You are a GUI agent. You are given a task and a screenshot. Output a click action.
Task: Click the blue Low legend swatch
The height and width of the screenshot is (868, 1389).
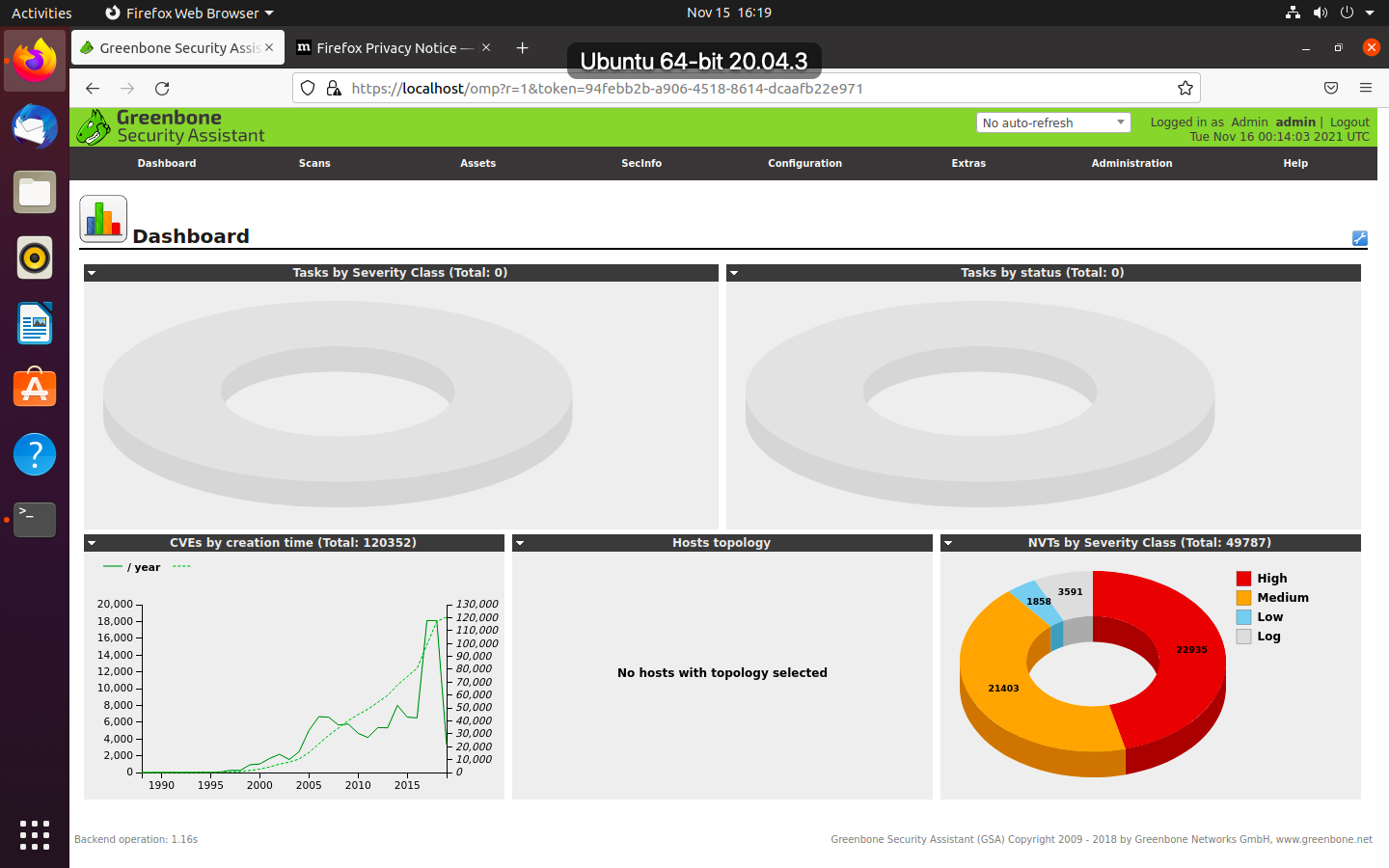tap(1244, 617)
